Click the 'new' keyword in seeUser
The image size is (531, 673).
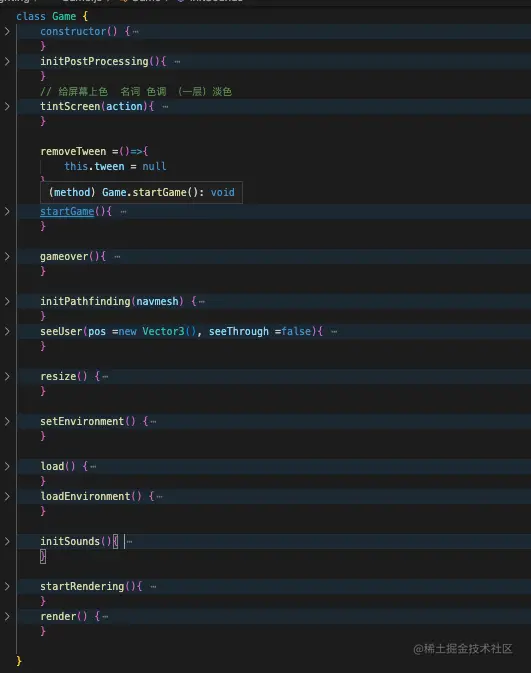[x=127, y=332]
